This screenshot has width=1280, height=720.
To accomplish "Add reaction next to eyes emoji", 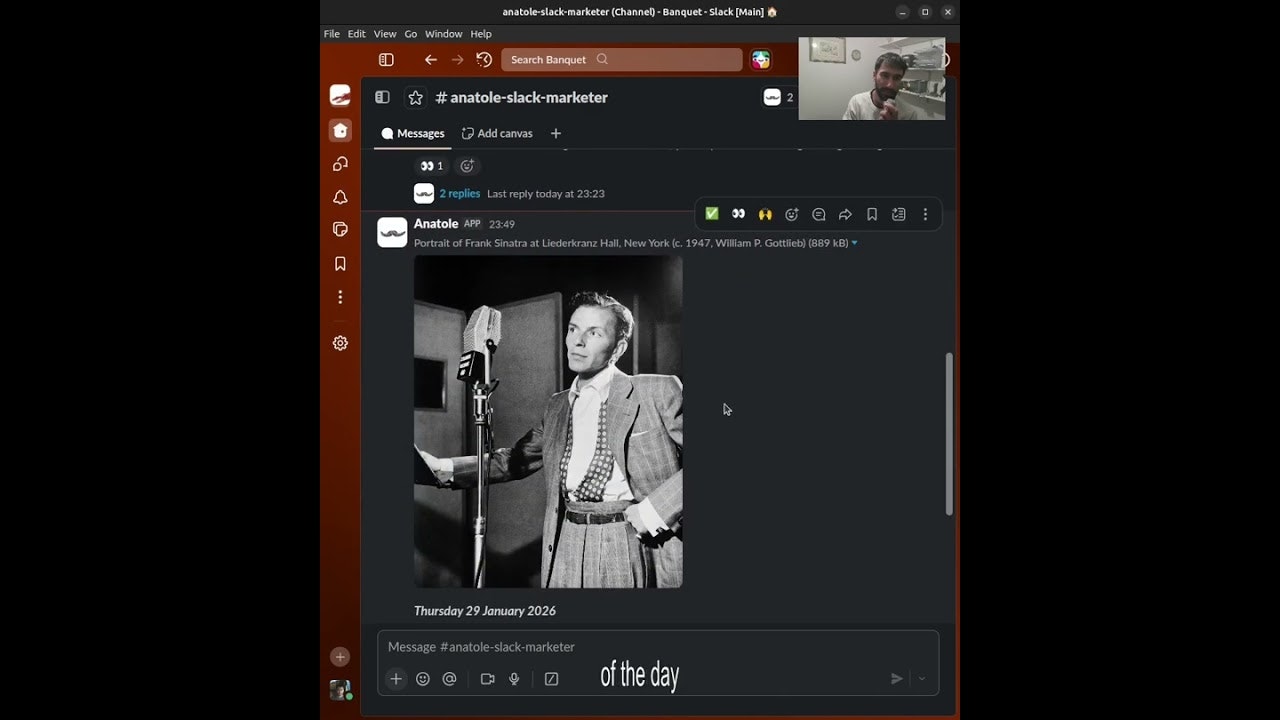I will (467, 166).
